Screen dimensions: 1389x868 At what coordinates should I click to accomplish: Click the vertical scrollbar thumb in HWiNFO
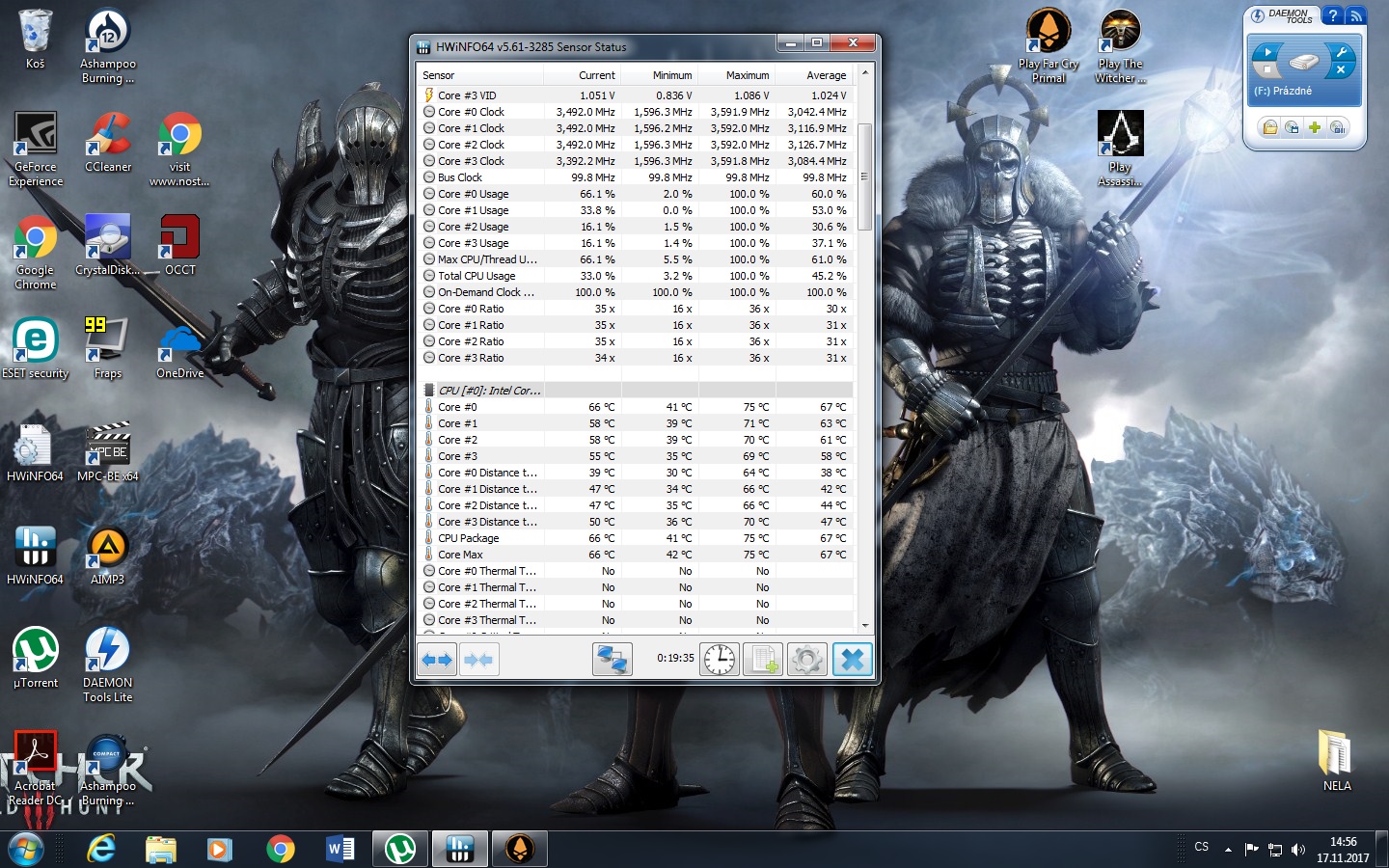pos(864,176)
